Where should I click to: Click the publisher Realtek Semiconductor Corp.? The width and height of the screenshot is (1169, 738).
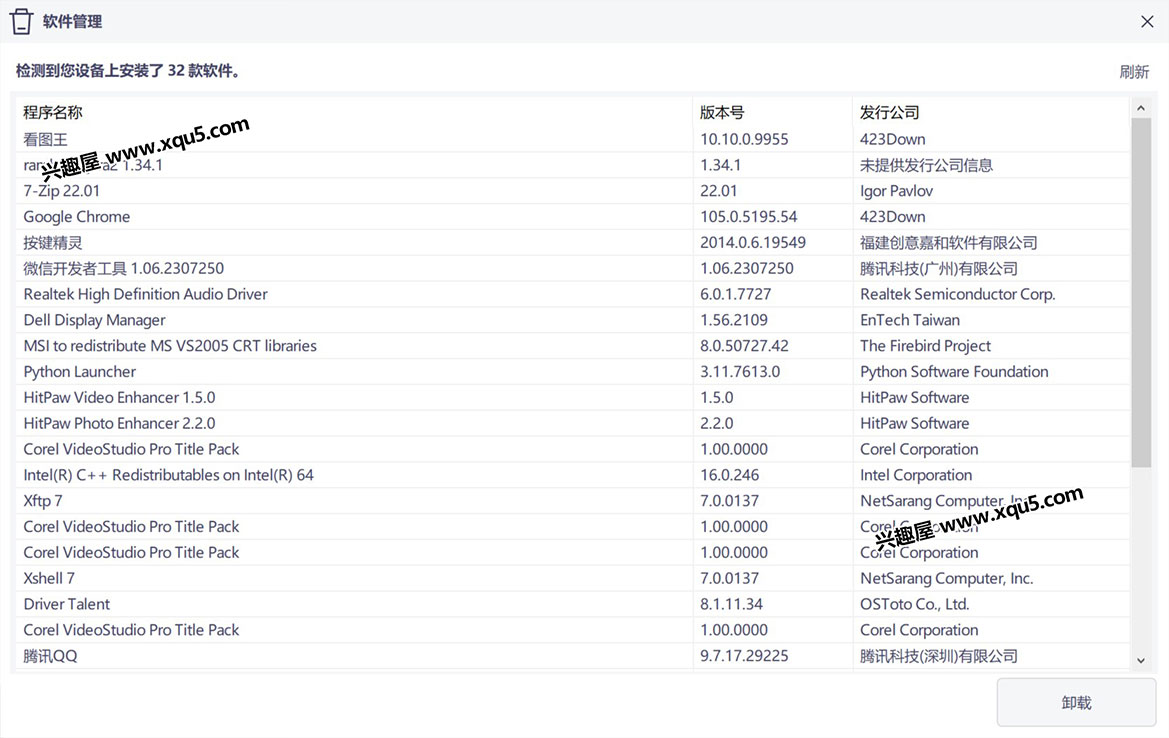(x=957, y=294)
